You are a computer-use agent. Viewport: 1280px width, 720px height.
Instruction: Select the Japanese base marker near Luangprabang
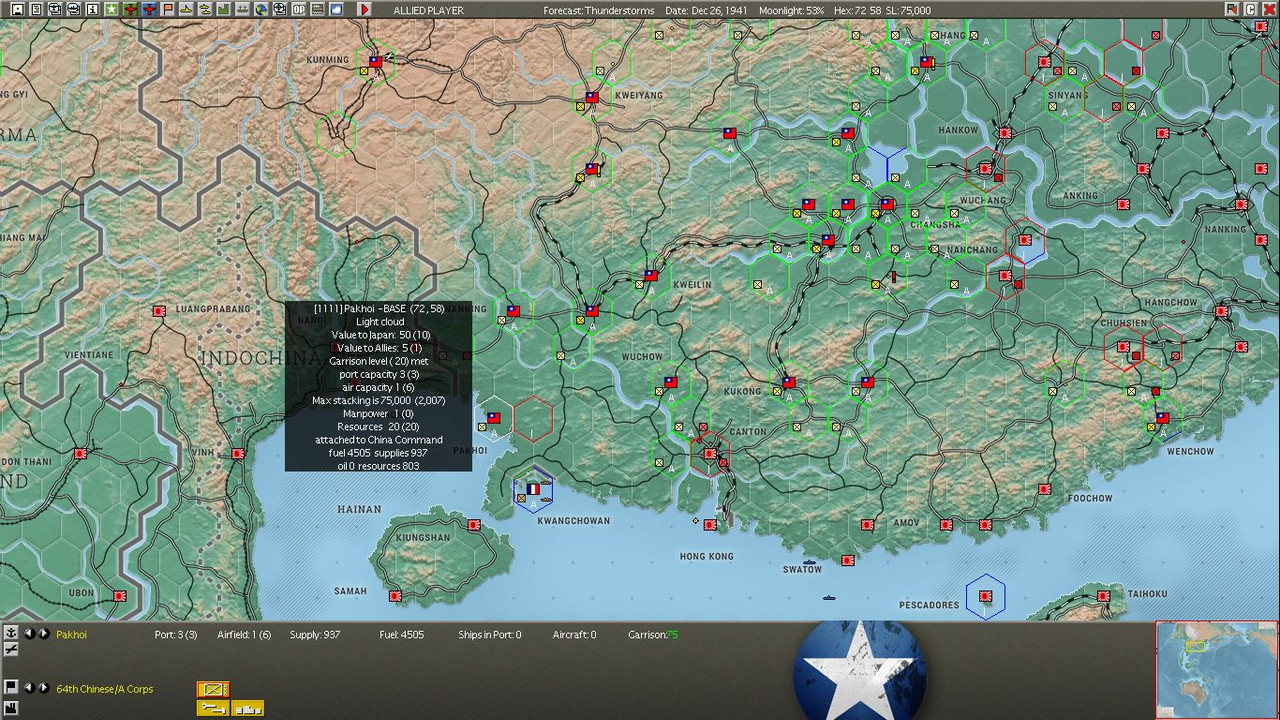point(159,311)
